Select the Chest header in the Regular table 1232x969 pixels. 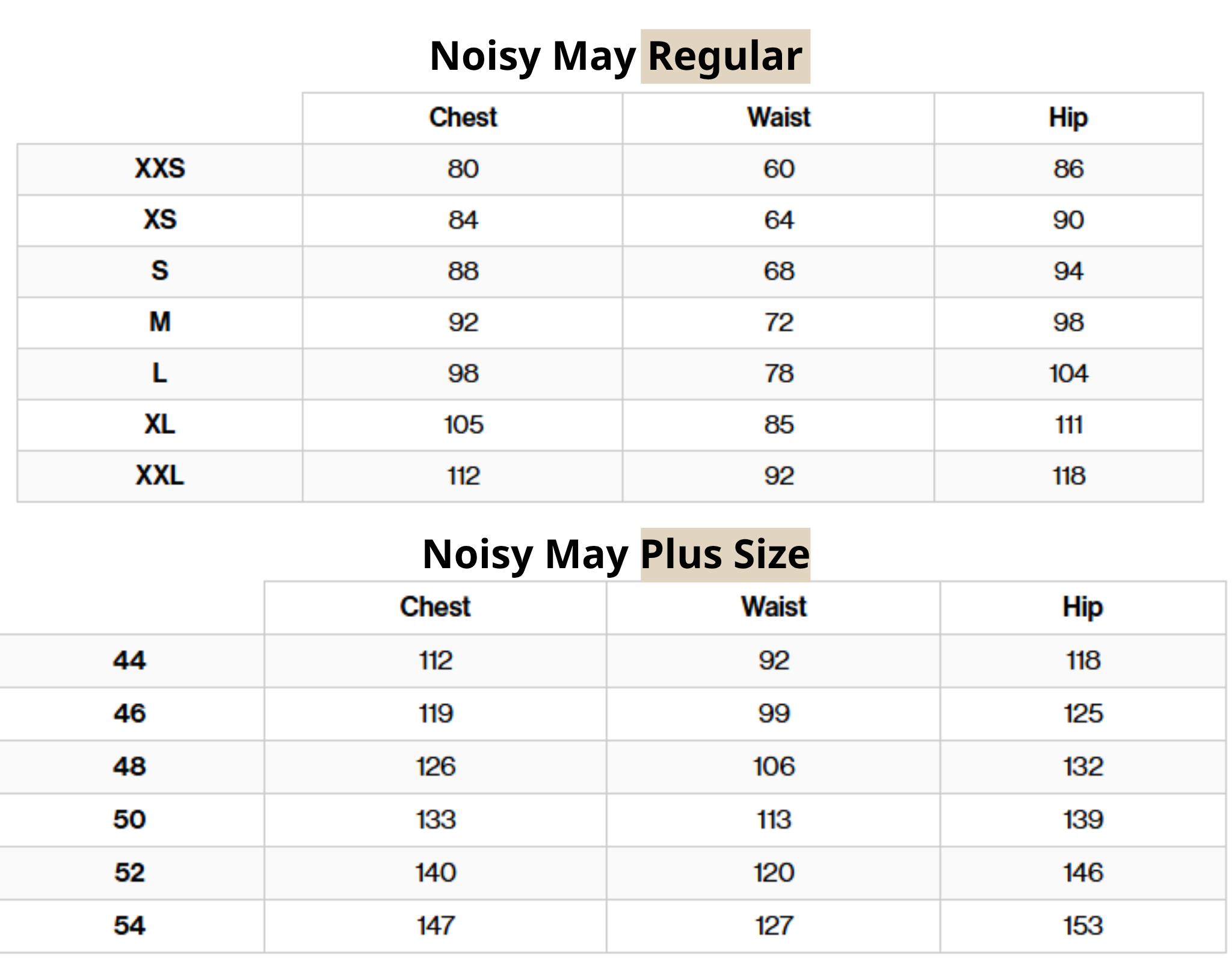tap(463, 117)
